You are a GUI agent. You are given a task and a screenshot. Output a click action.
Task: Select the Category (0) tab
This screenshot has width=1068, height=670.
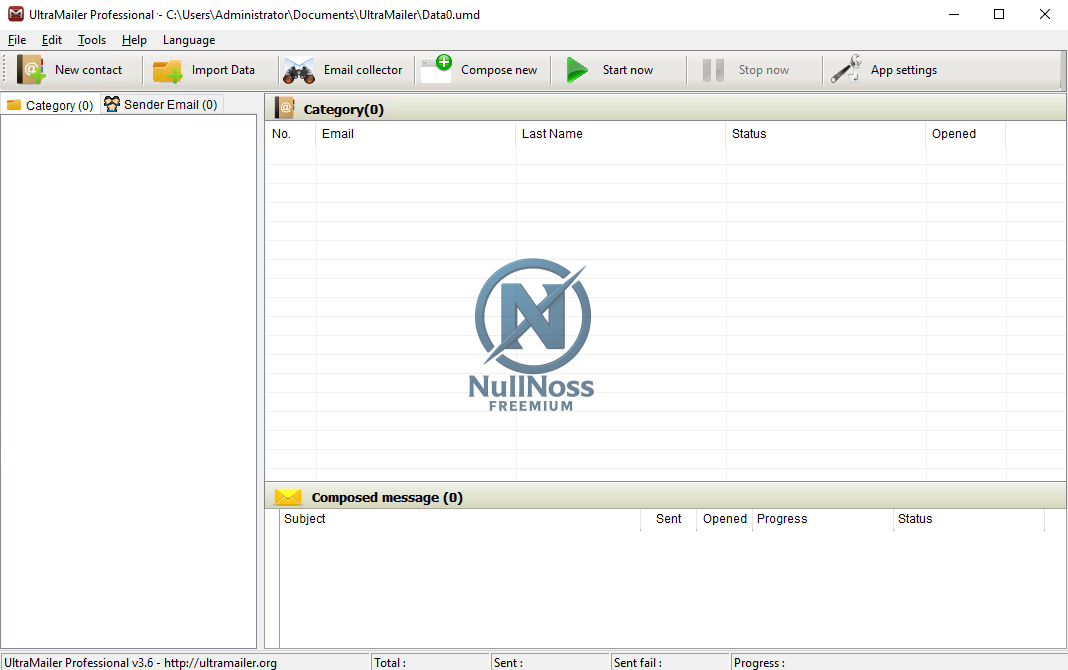pyautogui.click(x=49, y=104)
